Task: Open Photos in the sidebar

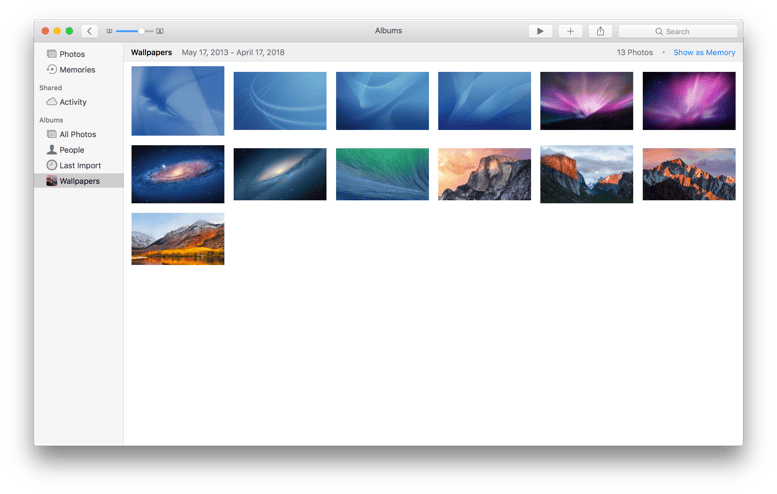Action: [x=79, y=54]
